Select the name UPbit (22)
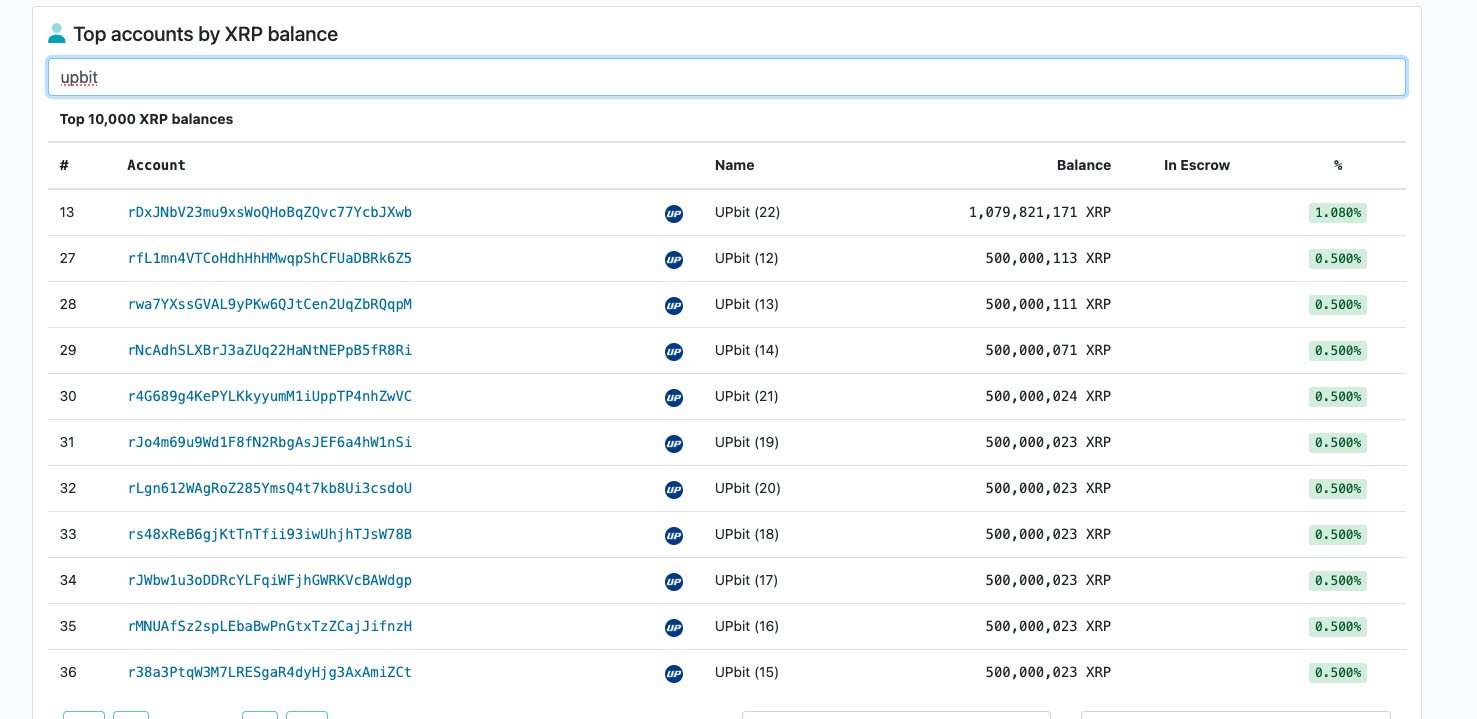This screenshot has height=719, width=1477. coord(747,212)
